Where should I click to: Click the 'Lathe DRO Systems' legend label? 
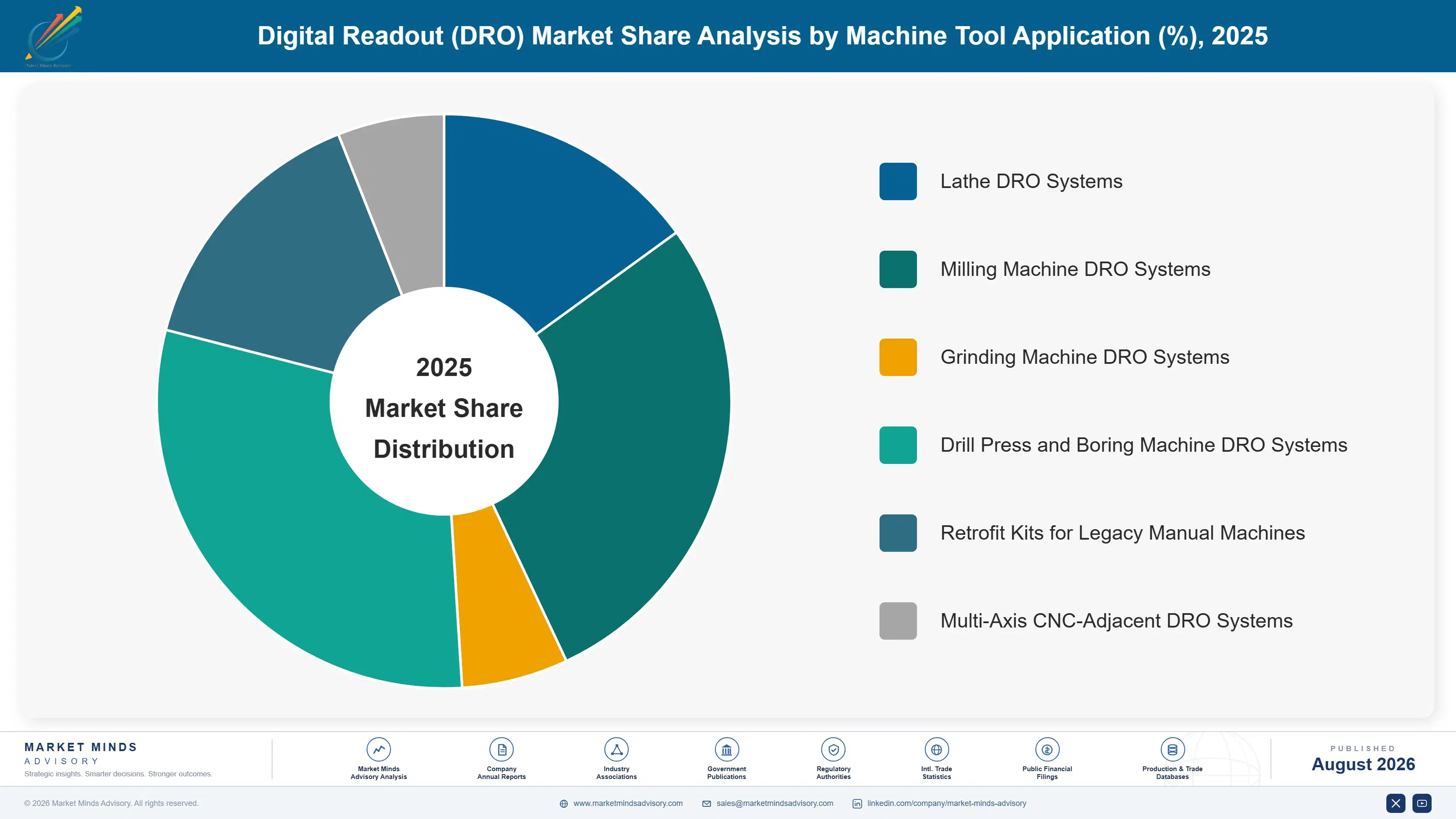click(x=1031, y=181)
